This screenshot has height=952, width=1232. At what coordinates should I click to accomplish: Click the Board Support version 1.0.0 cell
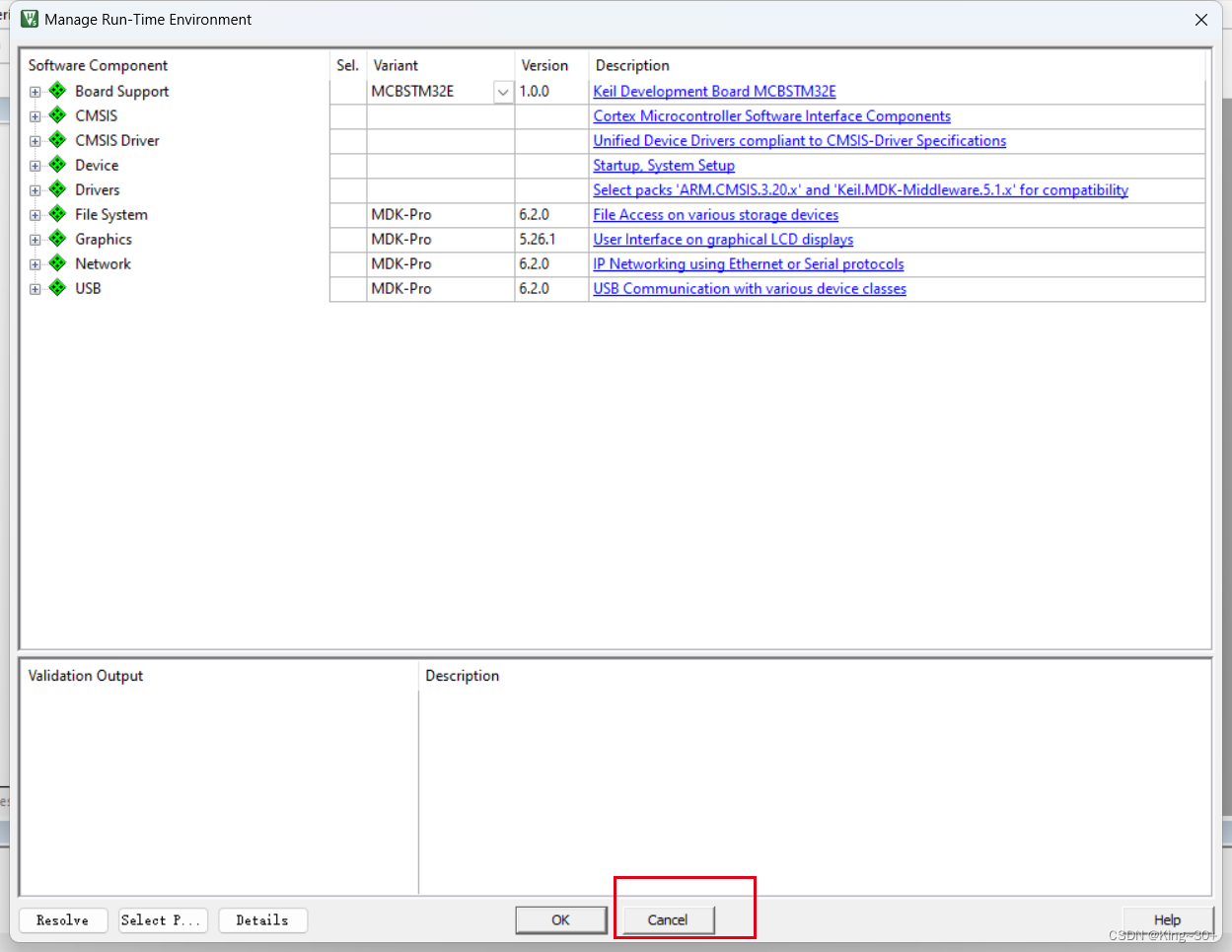(x=551, y=91)
